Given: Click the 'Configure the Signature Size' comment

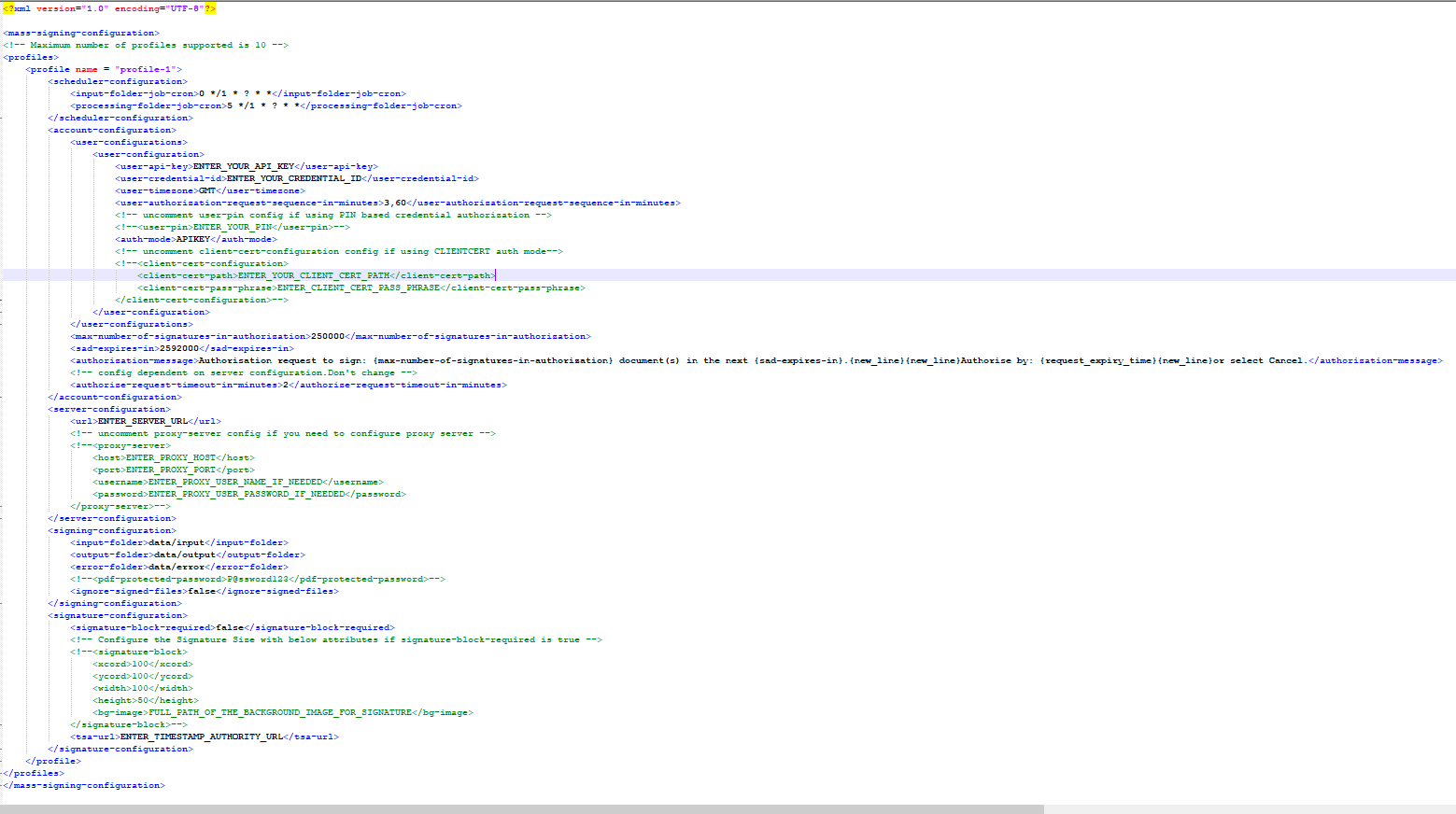Looking at the screenshot, I should point(336,639).
